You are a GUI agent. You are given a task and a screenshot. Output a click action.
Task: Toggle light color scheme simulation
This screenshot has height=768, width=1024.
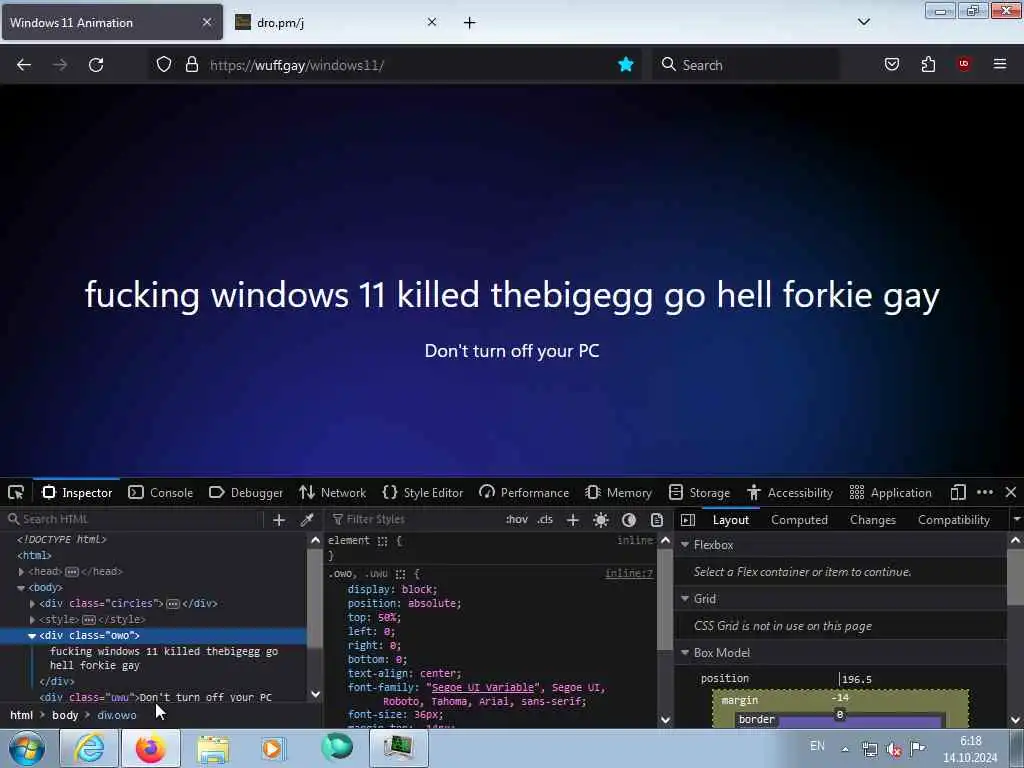coord(601,520)
